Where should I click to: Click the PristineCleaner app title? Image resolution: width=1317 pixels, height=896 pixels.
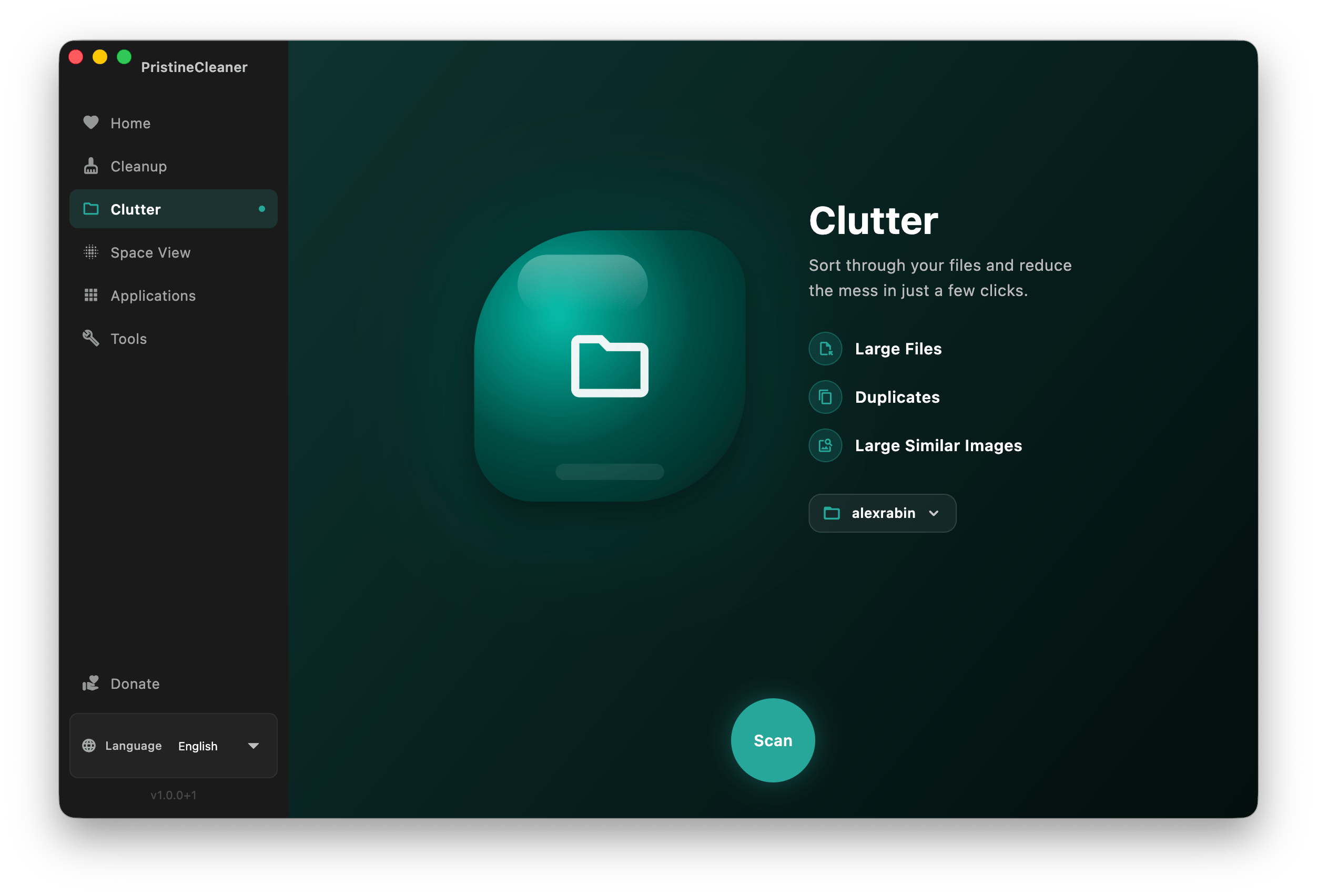pyautogui.click(x=195, y=67)
